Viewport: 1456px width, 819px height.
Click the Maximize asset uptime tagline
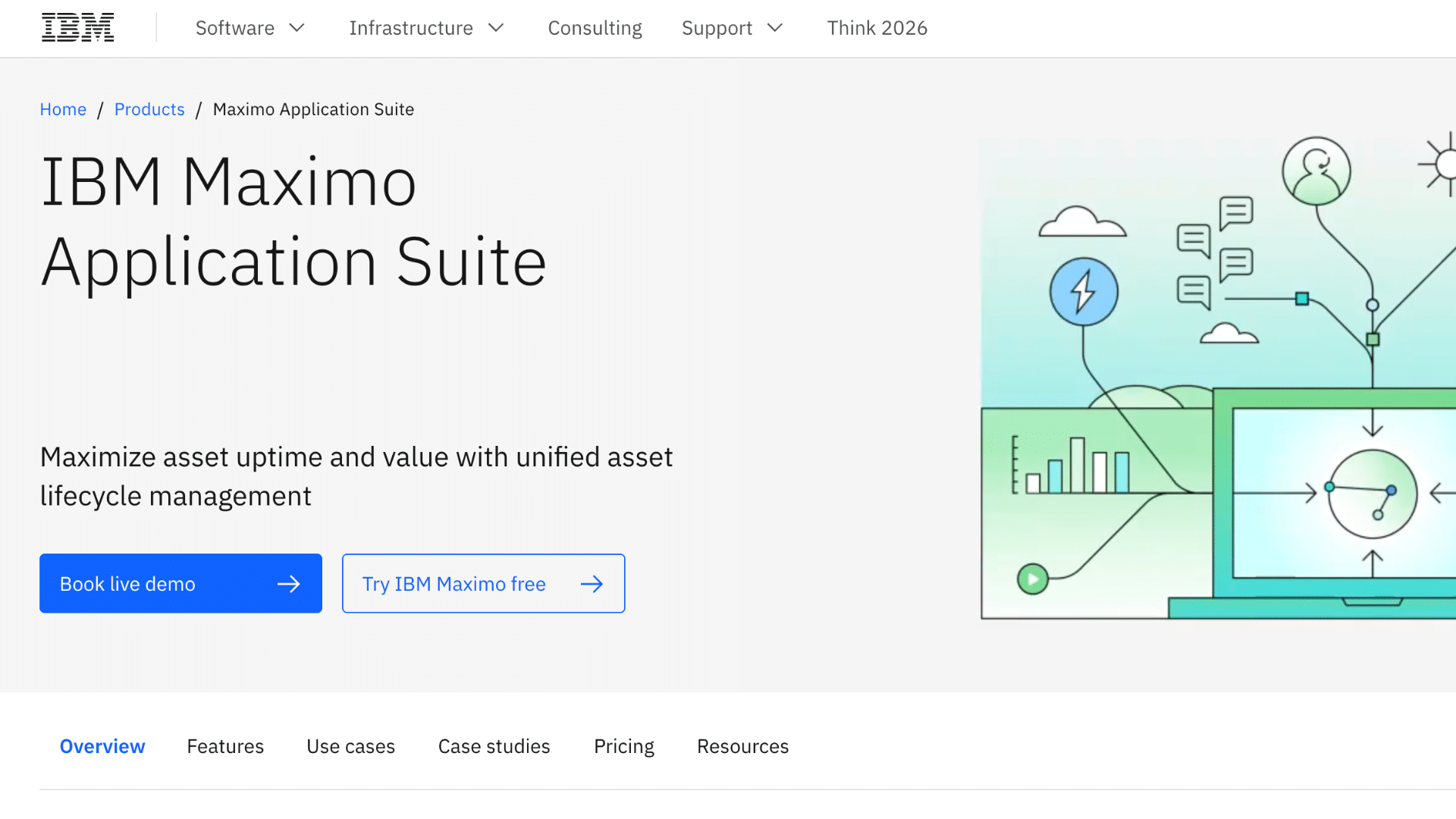[356, 476]
